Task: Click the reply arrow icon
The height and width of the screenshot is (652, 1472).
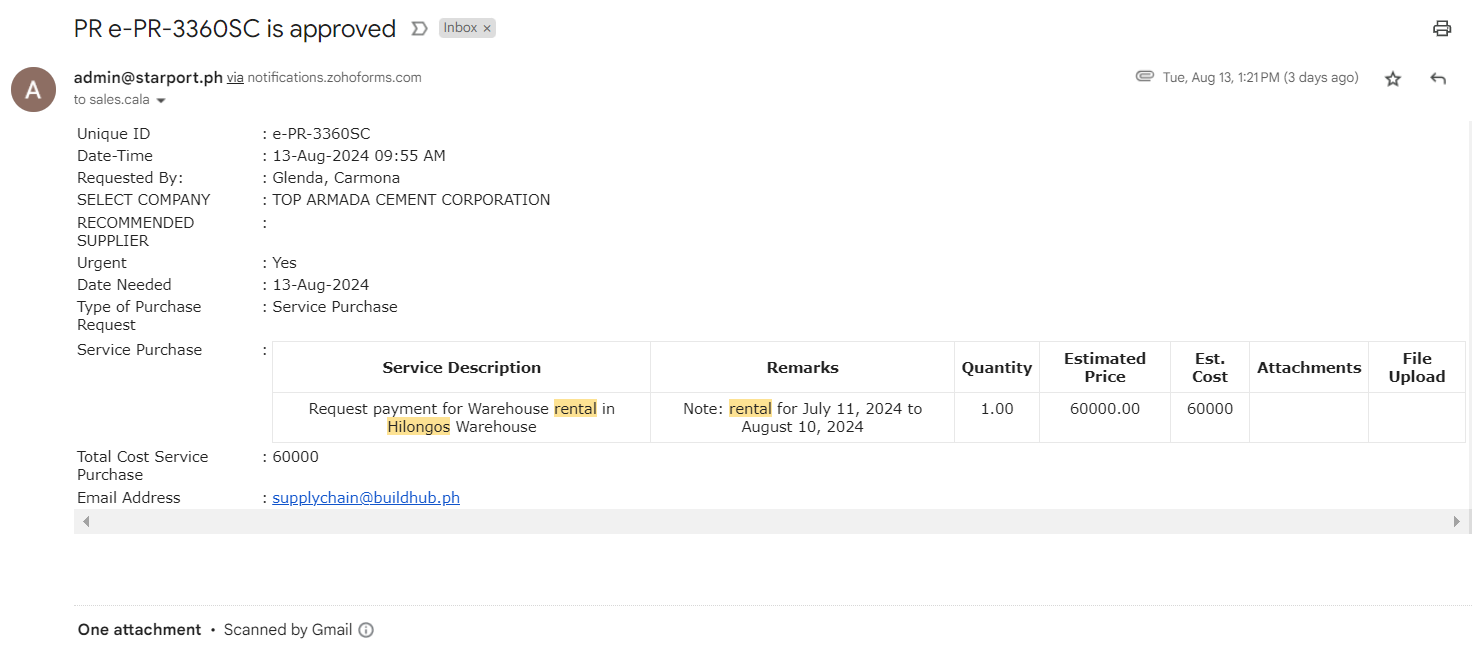Action: [x=1438, y=78]
